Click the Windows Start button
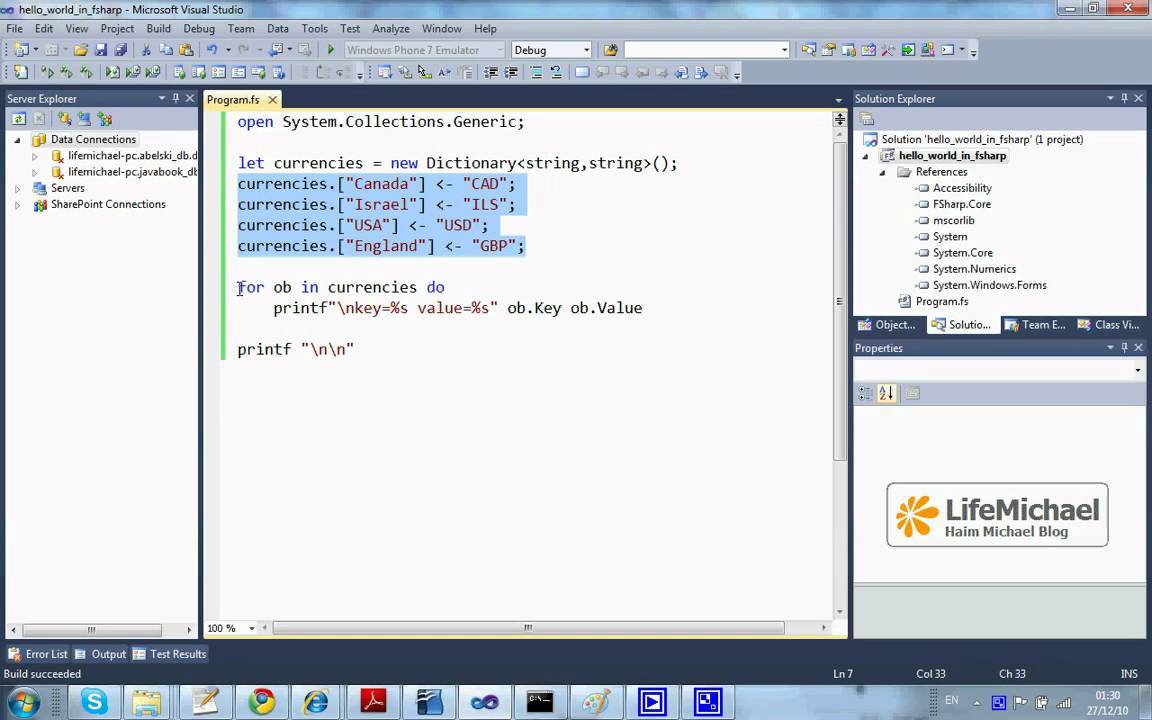 24,703
